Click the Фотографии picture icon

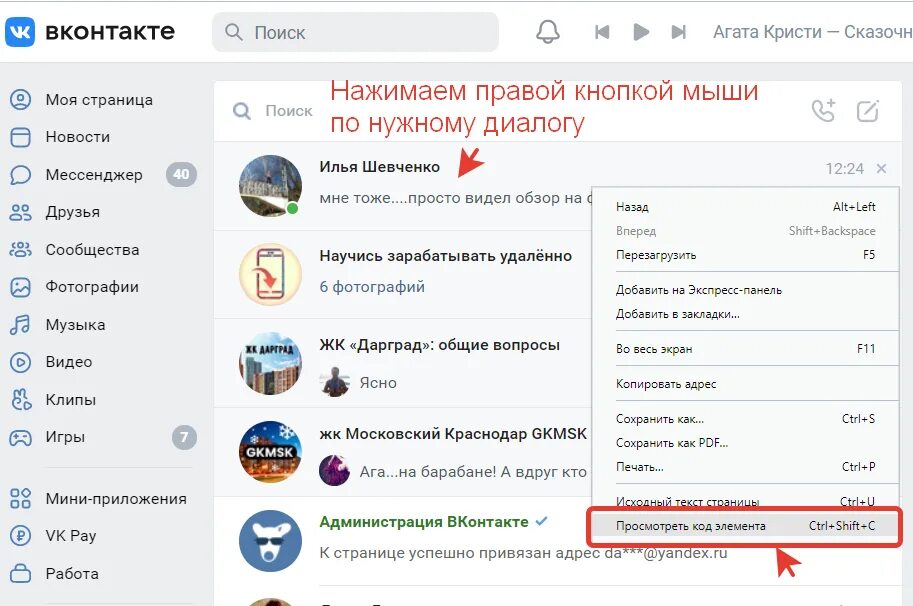[x=20, y=287]
